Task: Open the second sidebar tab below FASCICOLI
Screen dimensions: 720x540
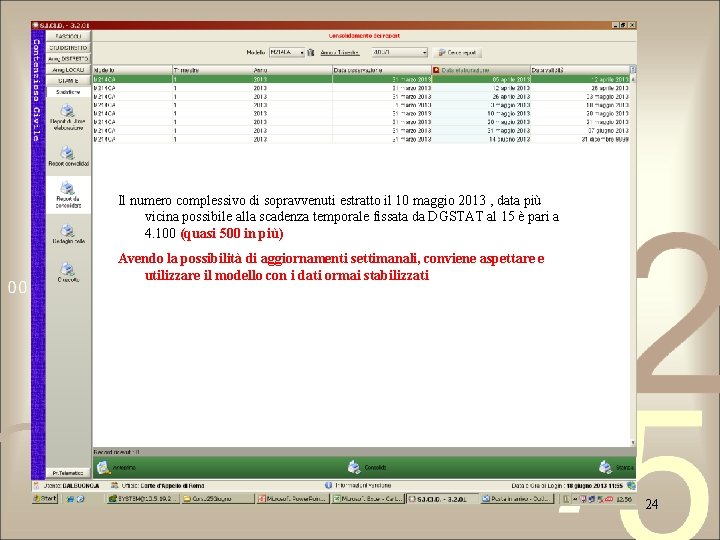Action: (x=68, y=47)
